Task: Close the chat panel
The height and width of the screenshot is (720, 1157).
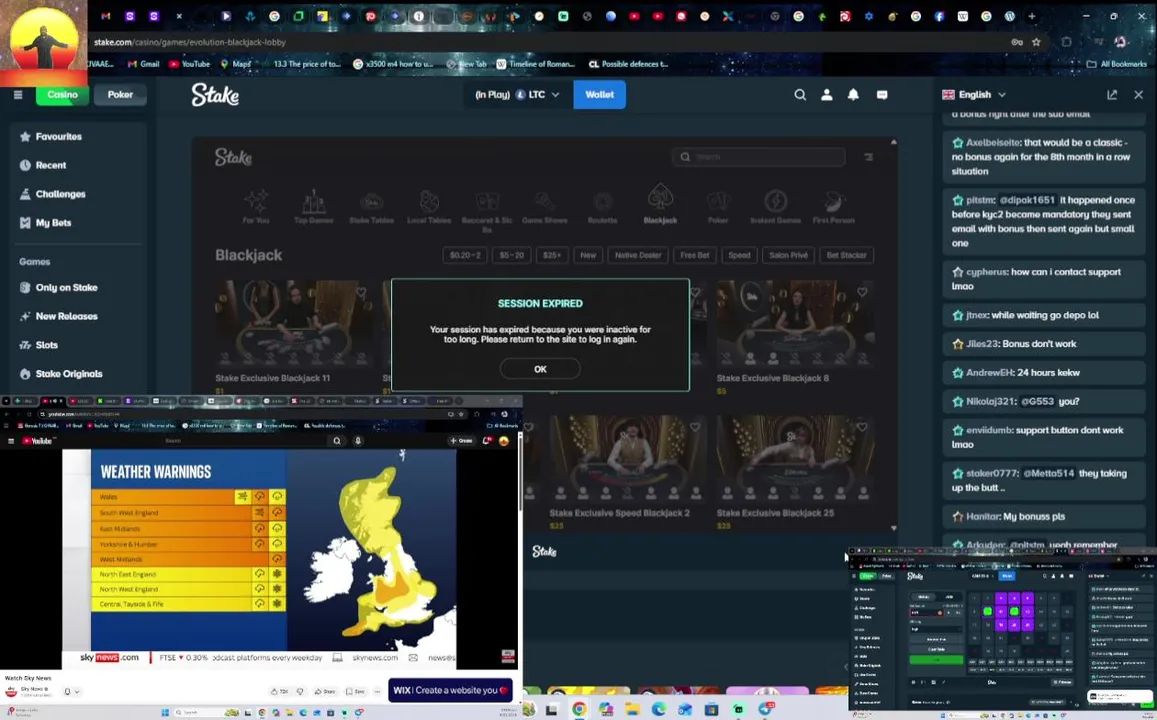Action: 1139,94
